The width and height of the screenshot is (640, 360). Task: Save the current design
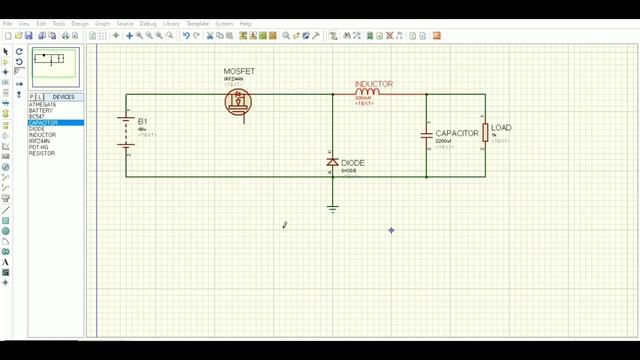coord(29,36)
